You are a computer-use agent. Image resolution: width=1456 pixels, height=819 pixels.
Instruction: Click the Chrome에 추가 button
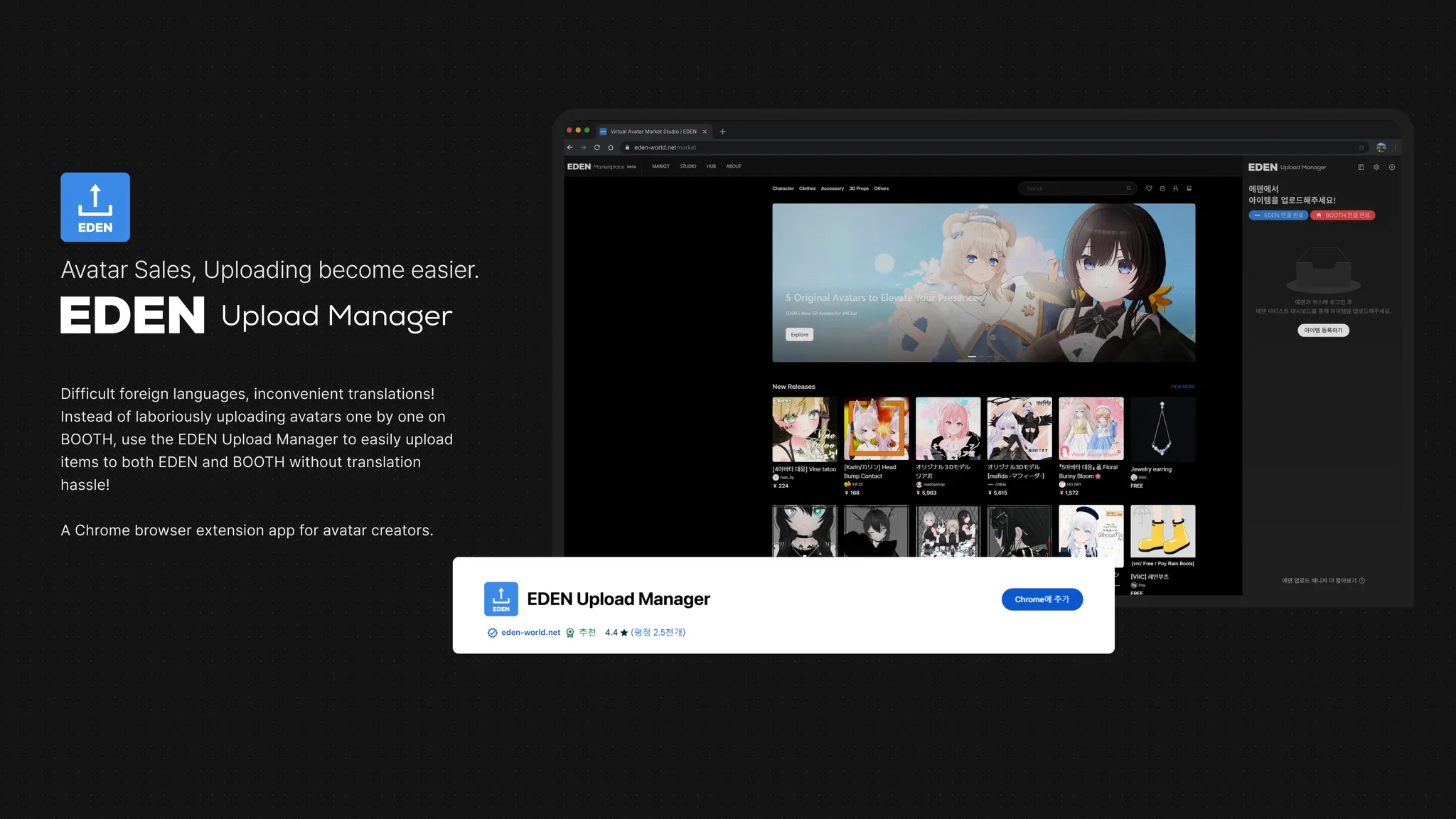[x=1042, y=599]
